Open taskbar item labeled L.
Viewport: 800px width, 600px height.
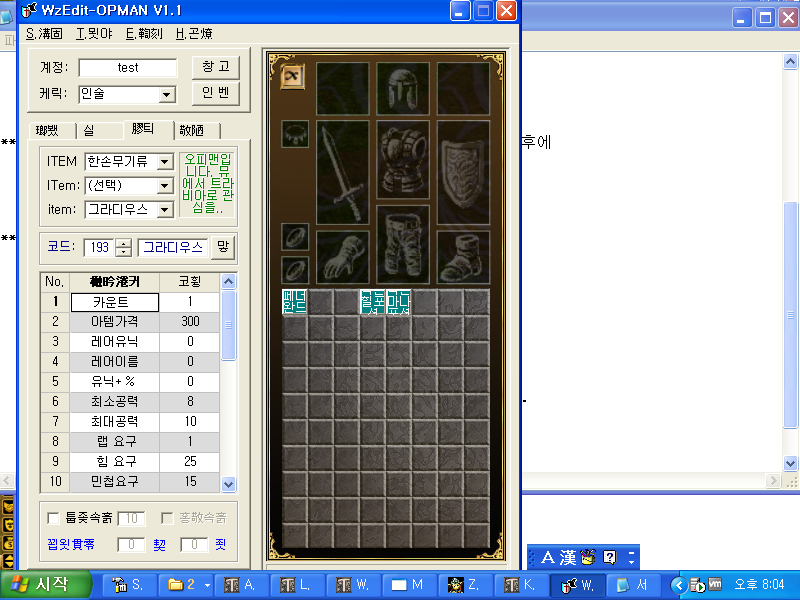(x=296, y=585)
